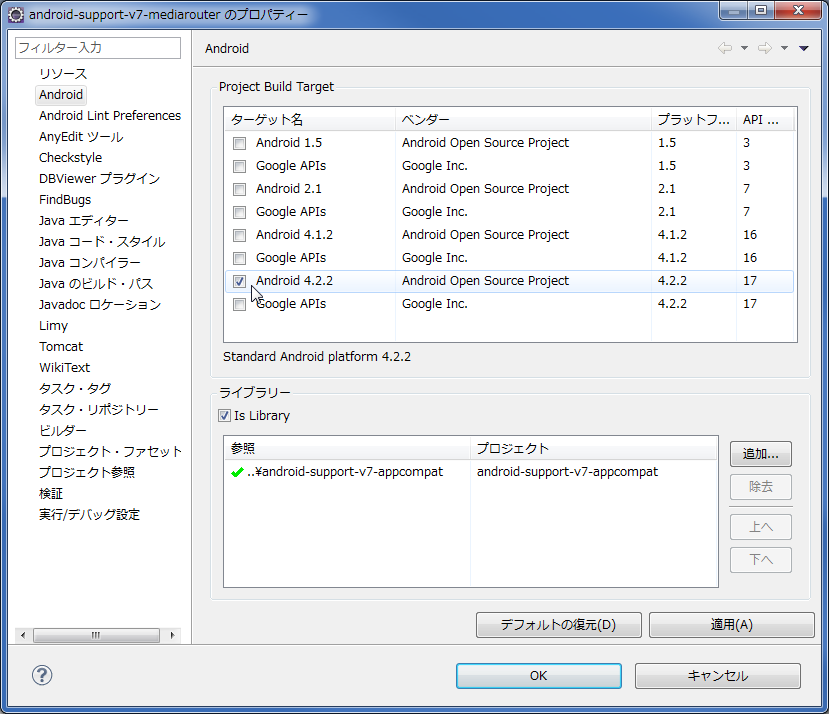The height and width of the screenshot is (714, 829).
Task: Select Android Lint Preferences page
Action: [x=110, y=115]
